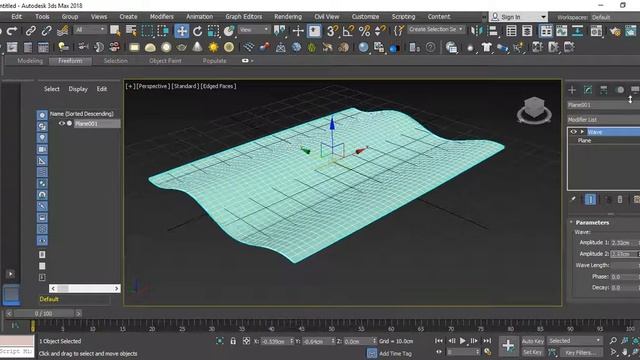
Task: Click the Edged Faces shading label
Action: (x=218, y=86)
